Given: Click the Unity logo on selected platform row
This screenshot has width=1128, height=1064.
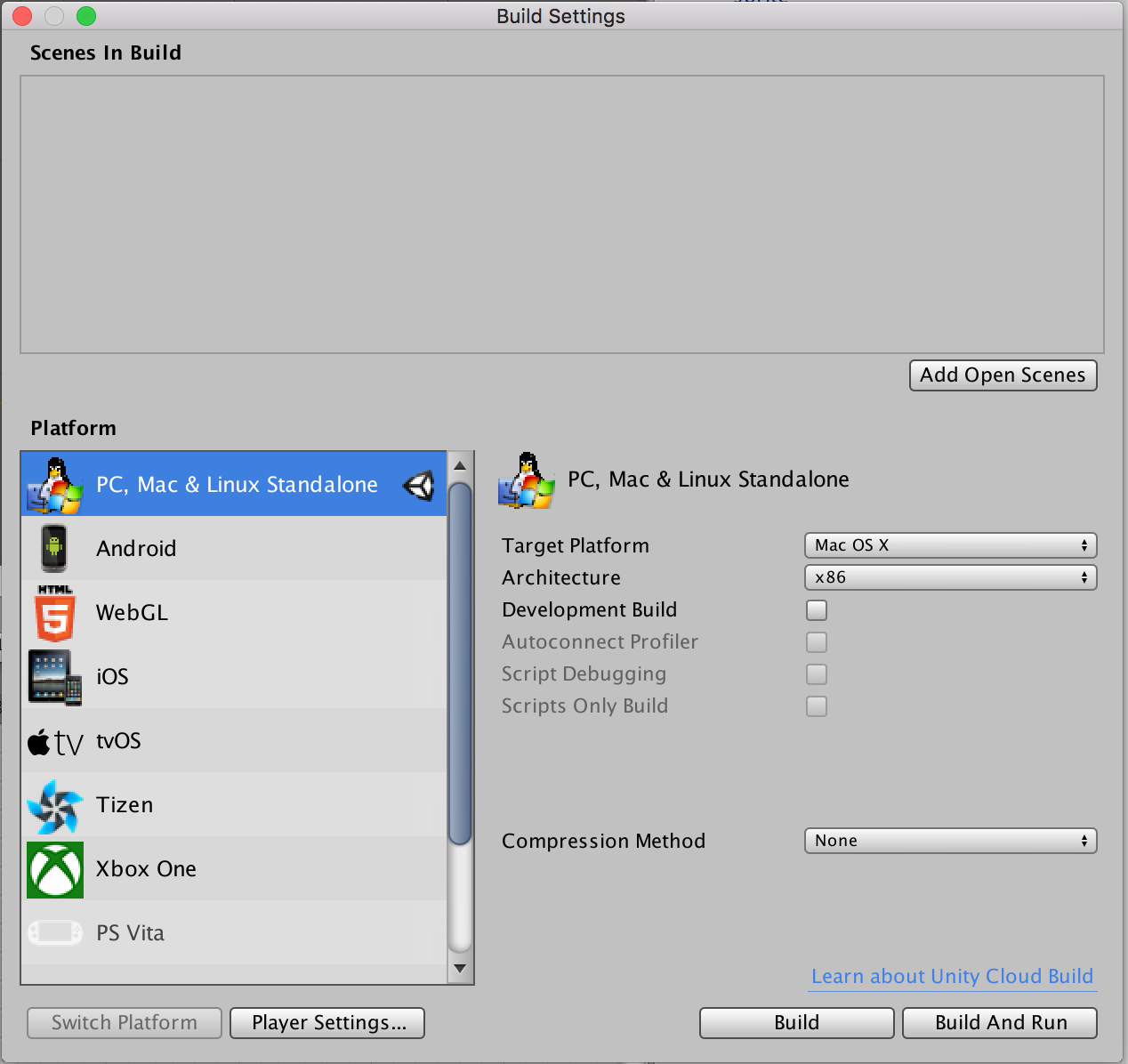Looking at the screenshot, I should point(418,486).
